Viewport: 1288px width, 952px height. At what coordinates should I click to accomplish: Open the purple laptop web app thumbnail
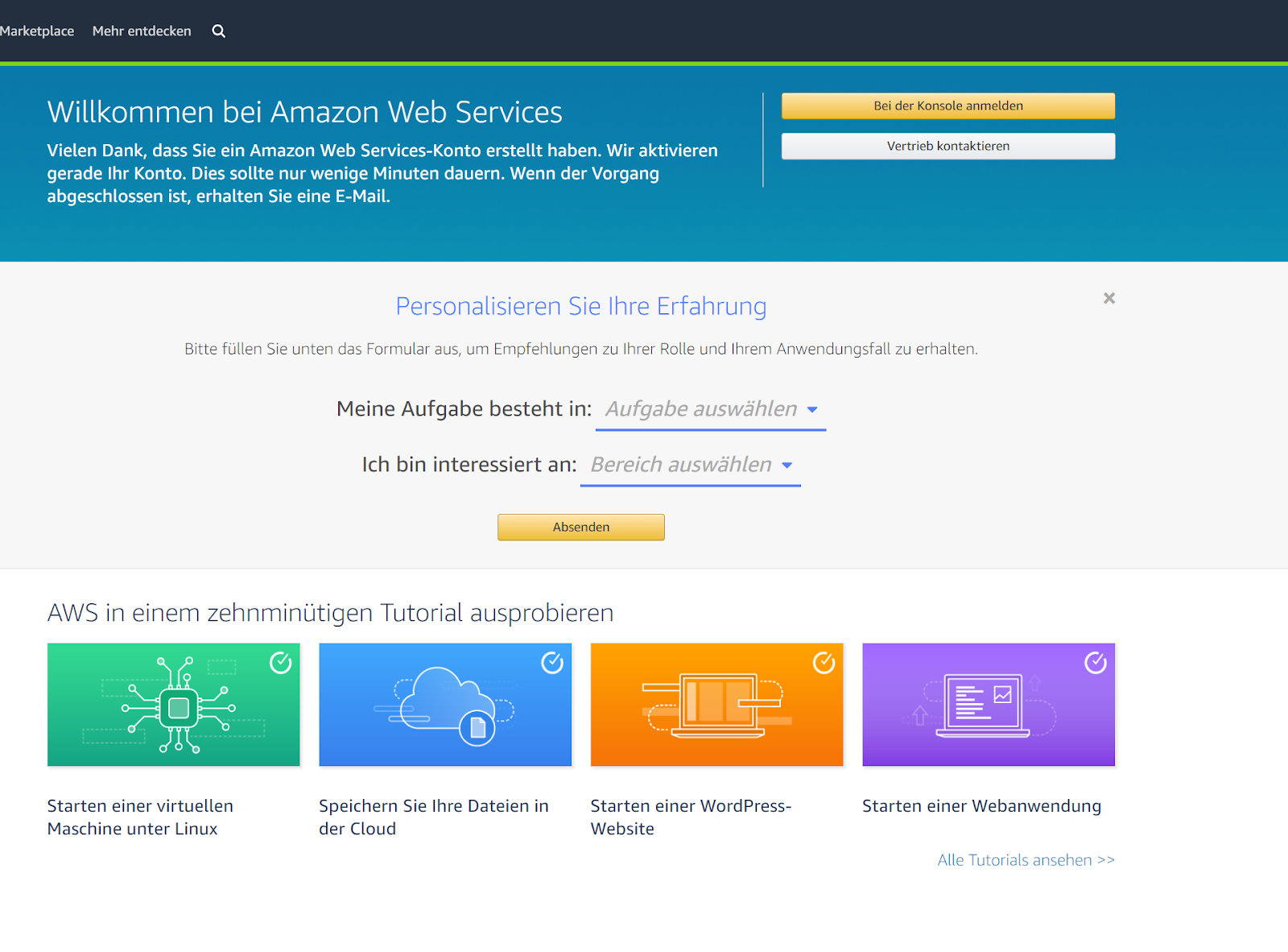(989, 705)
